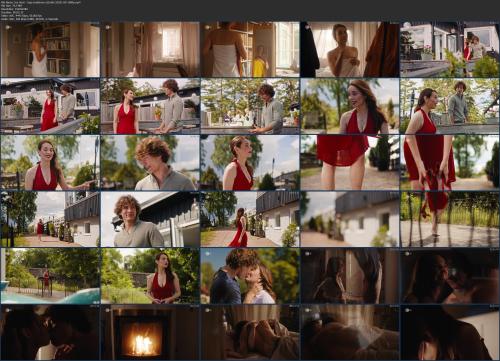Screen dimensions: 500x361
Task: Select frame of couple lying on bed
Action: (250, 332)
